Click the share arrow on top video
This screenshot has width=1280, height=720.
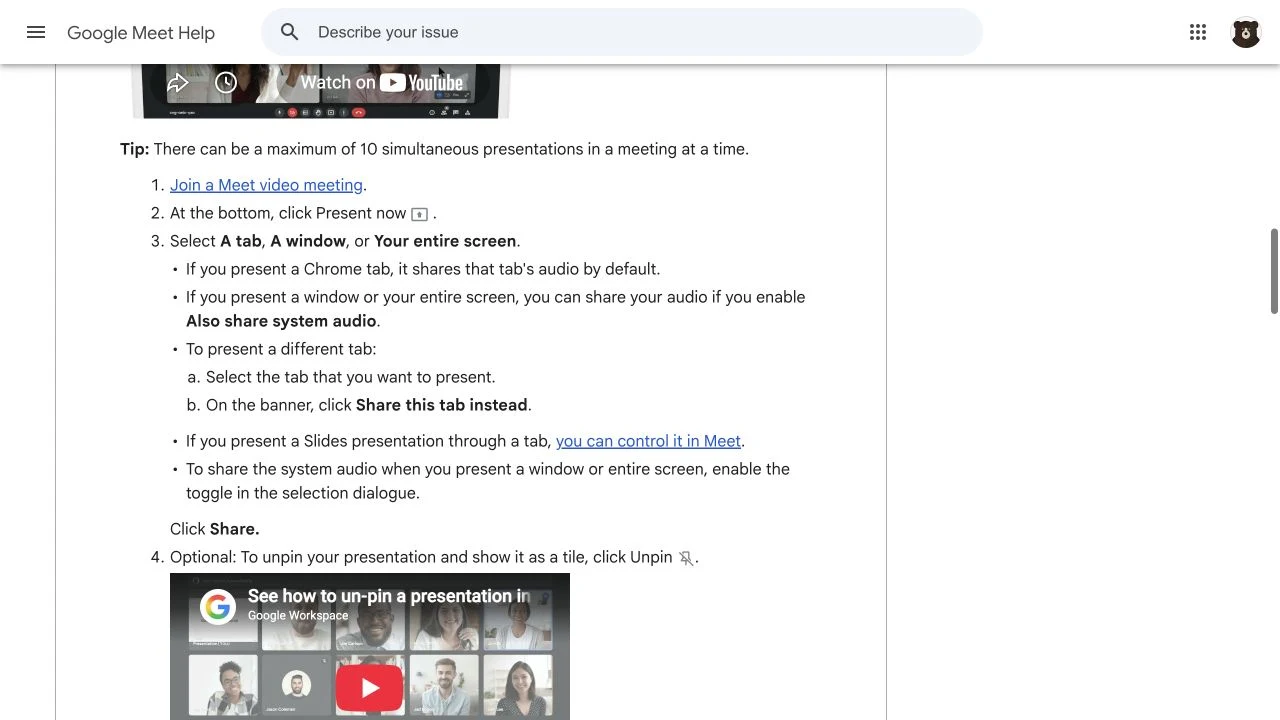[x=178, y=83]
